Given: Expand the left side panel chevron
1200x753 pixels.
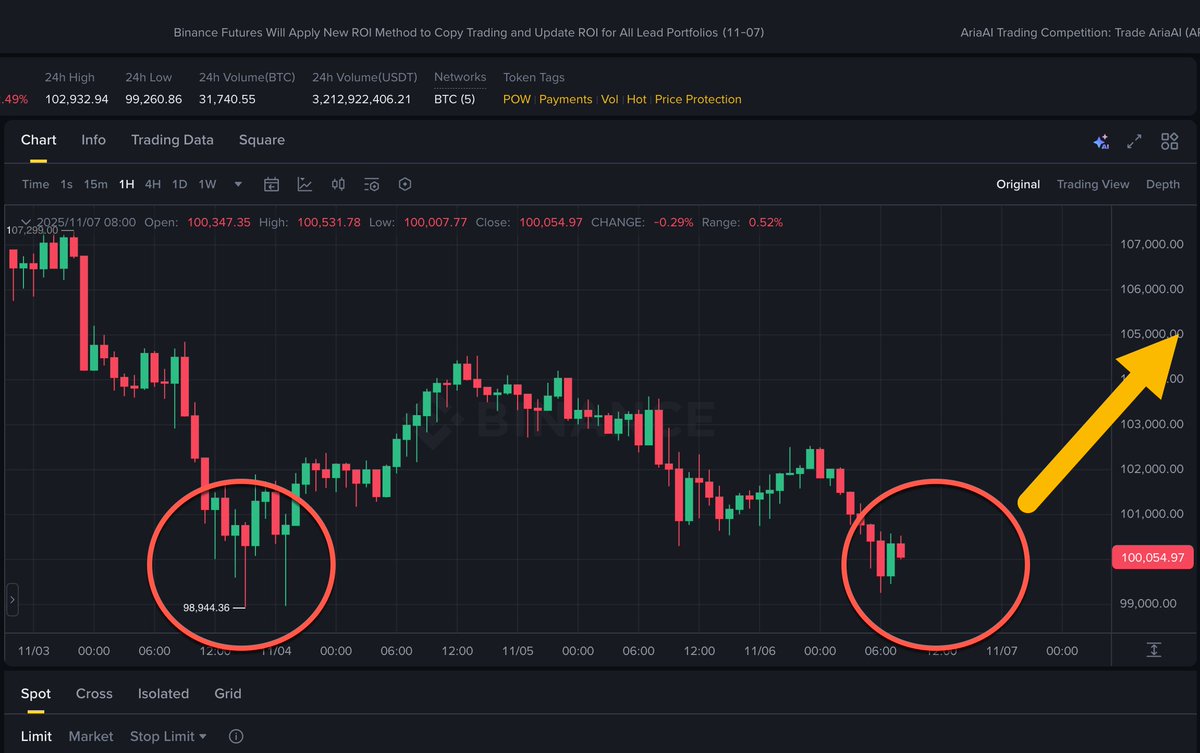Looking at the screenshot, I should 12,600.
